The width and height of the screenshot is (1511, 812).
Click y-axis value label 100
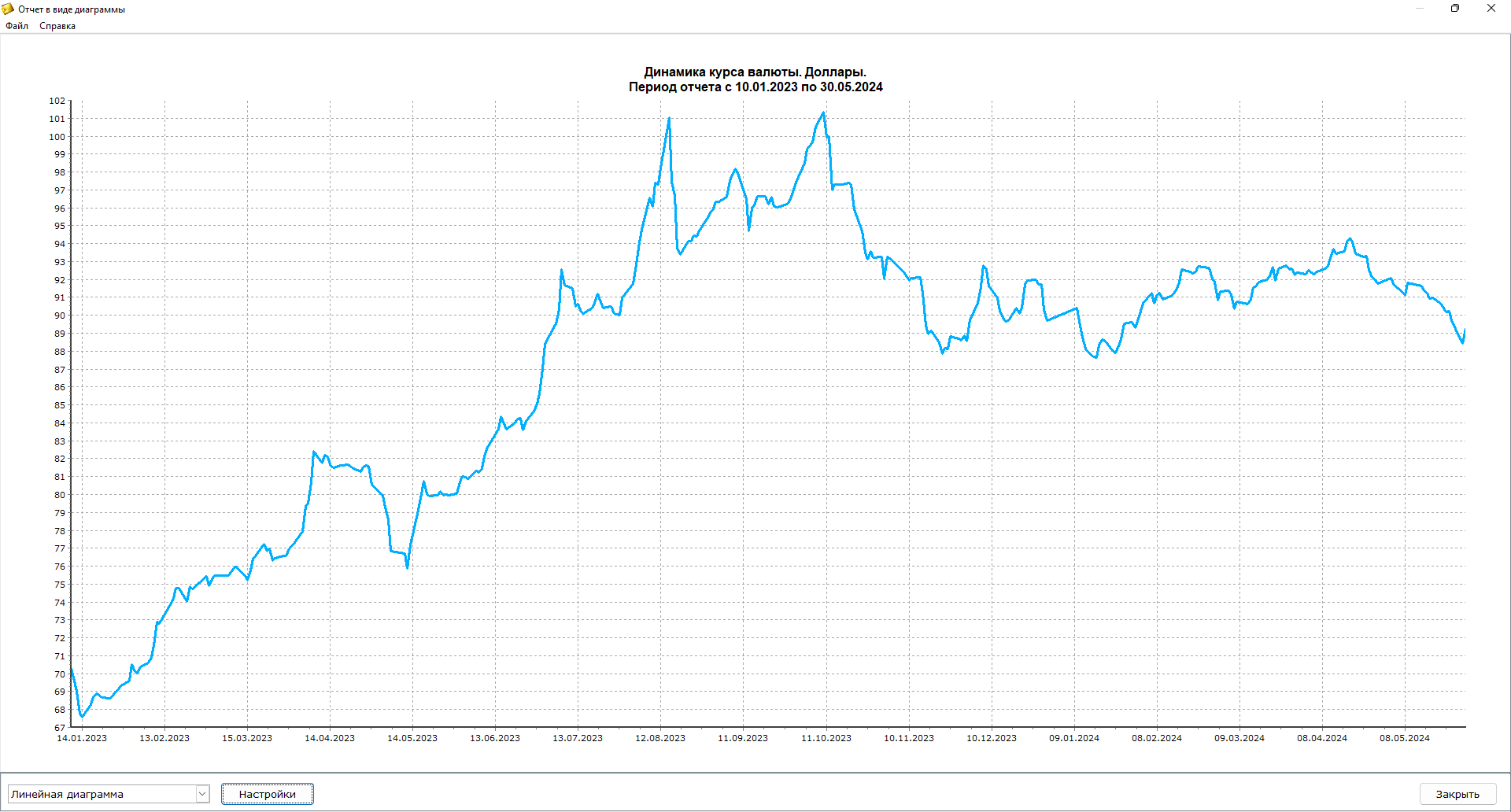pyautogui.click(x=57, y=137)
